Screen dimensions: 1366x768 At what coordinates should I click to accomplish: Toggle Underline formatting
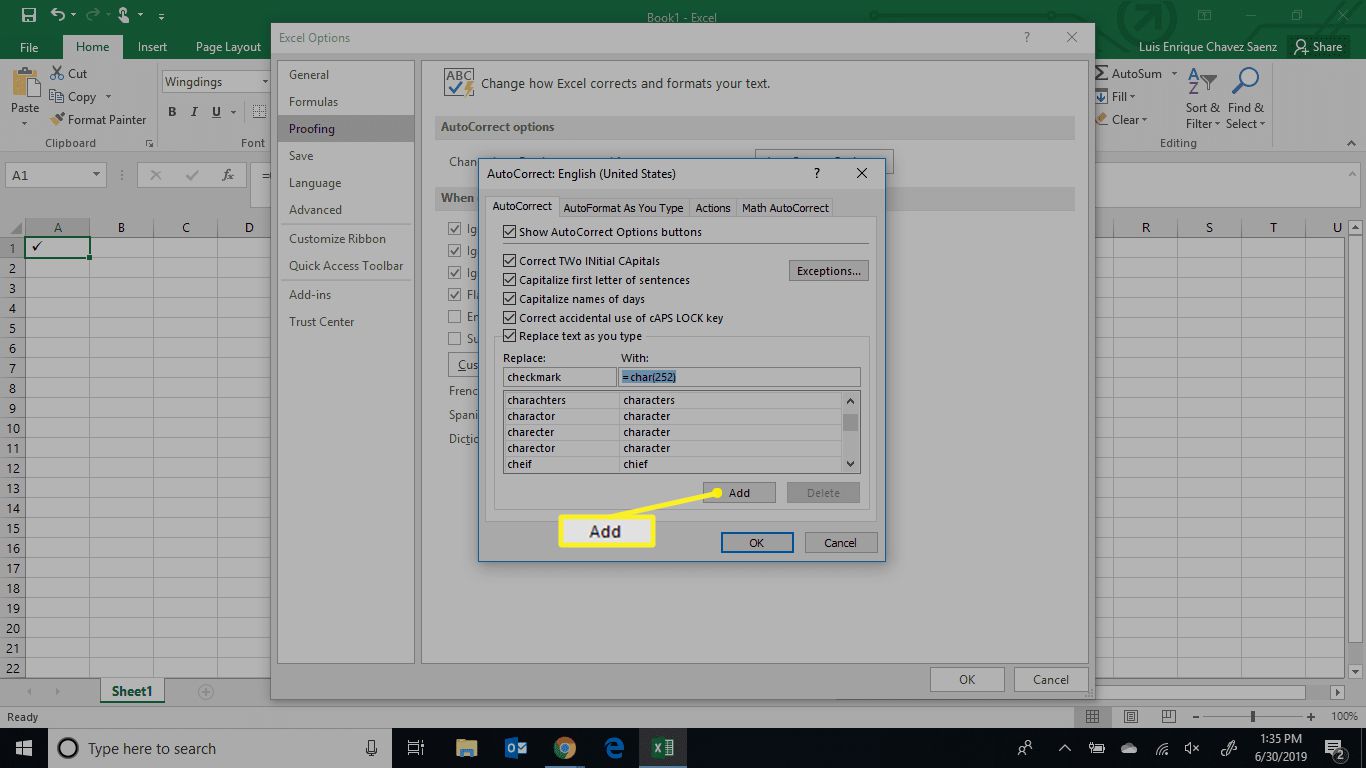216,112
